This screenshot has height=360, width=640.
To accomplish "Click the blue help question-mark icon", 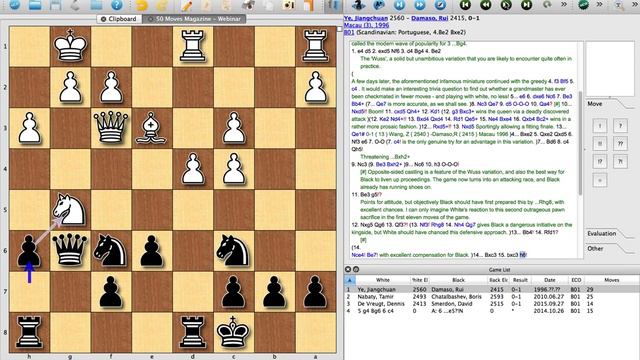I will (117, 5).
